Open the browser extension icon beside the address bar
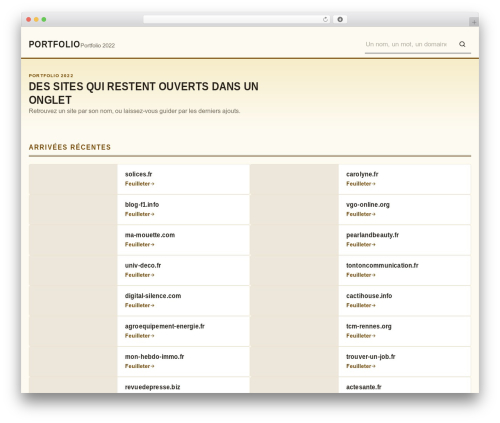 [340, 20]
